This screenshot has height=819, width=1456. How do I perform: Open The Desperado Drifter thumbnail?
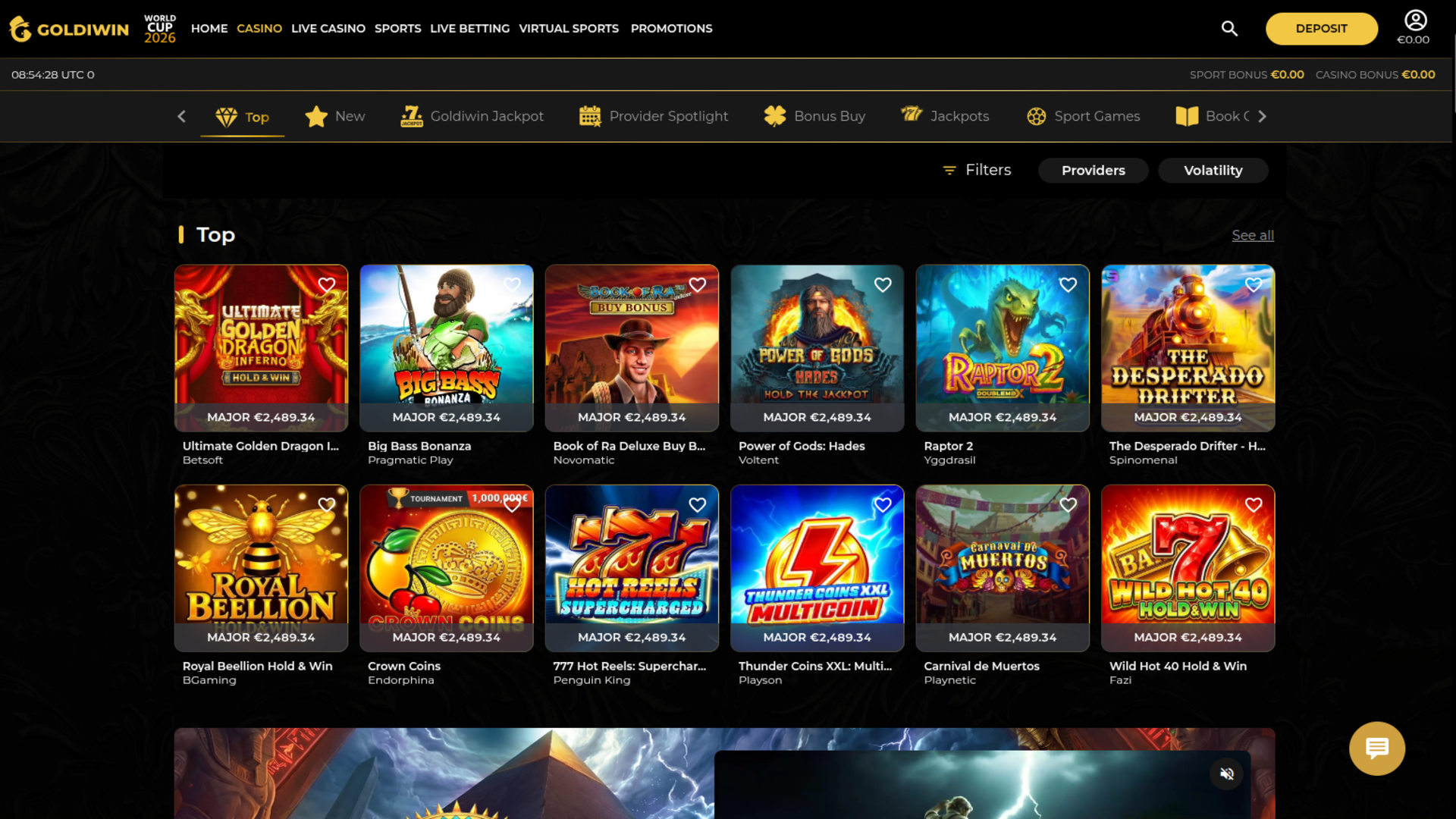pyautogui.click(x=1188, y=348)
